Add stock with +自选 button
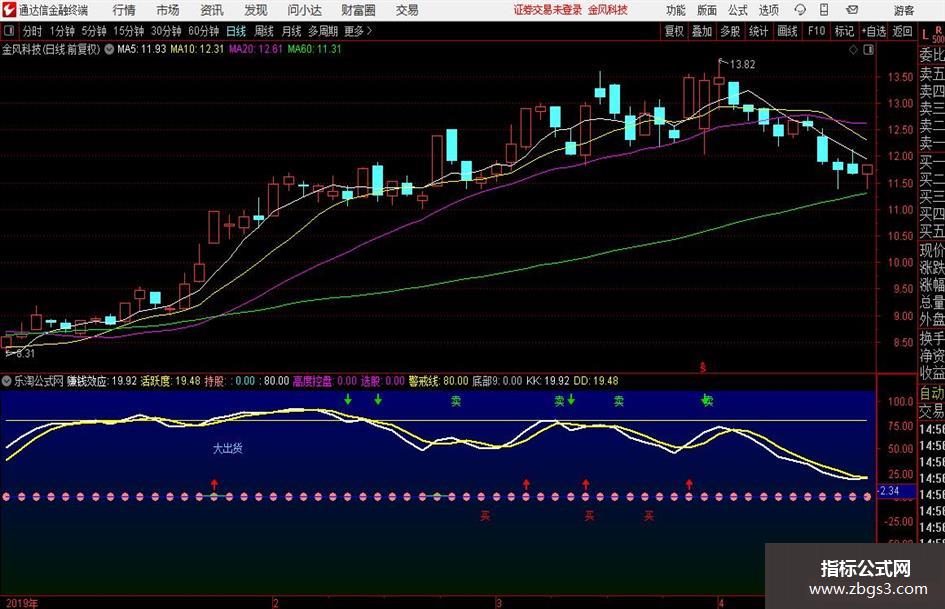Screen dimensions: 945x609 point(874,31)
